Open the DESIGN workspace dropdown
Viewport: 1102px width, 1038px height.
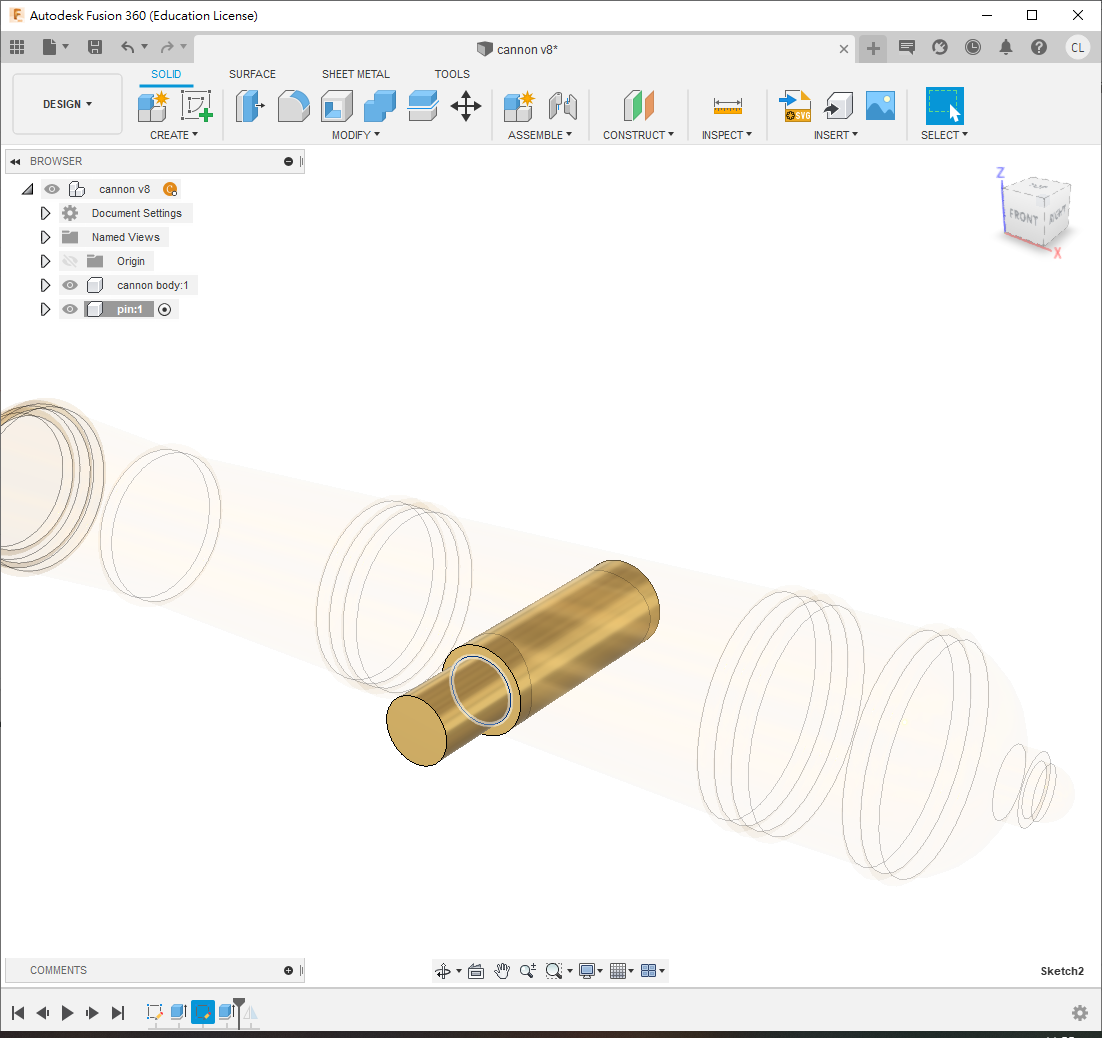coord(67,104)
